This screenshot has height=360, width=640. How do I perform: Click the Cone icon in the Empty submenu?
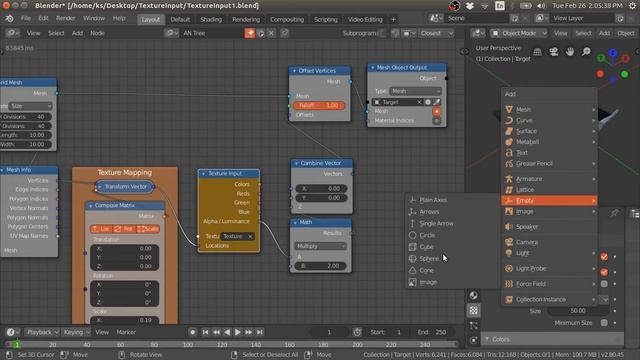413,270
